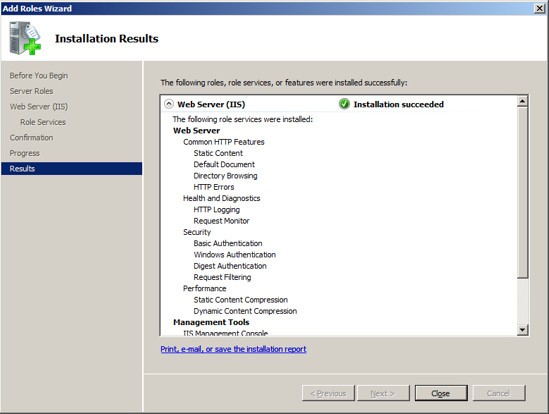Select Before You Begin step
This screenshot has height=414, width=549.
39,76
